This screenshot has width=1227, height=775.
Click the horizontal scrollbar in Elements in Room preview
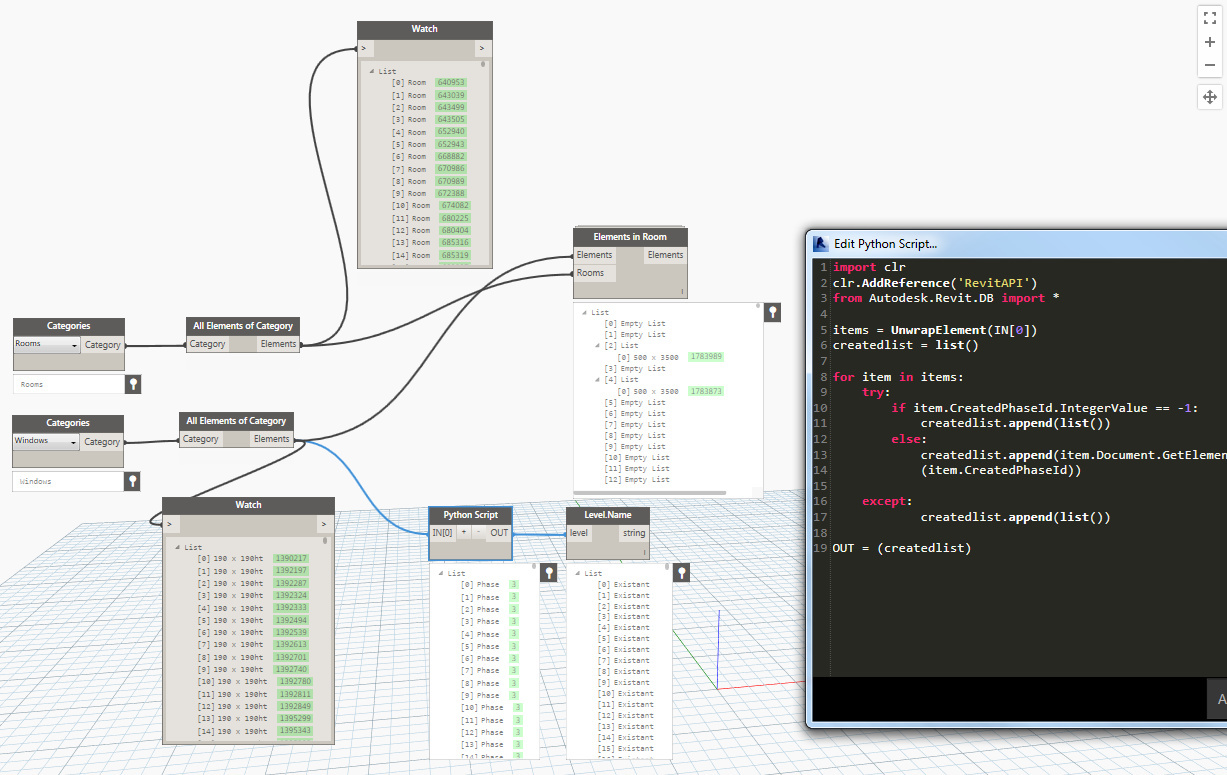(652, 492)
